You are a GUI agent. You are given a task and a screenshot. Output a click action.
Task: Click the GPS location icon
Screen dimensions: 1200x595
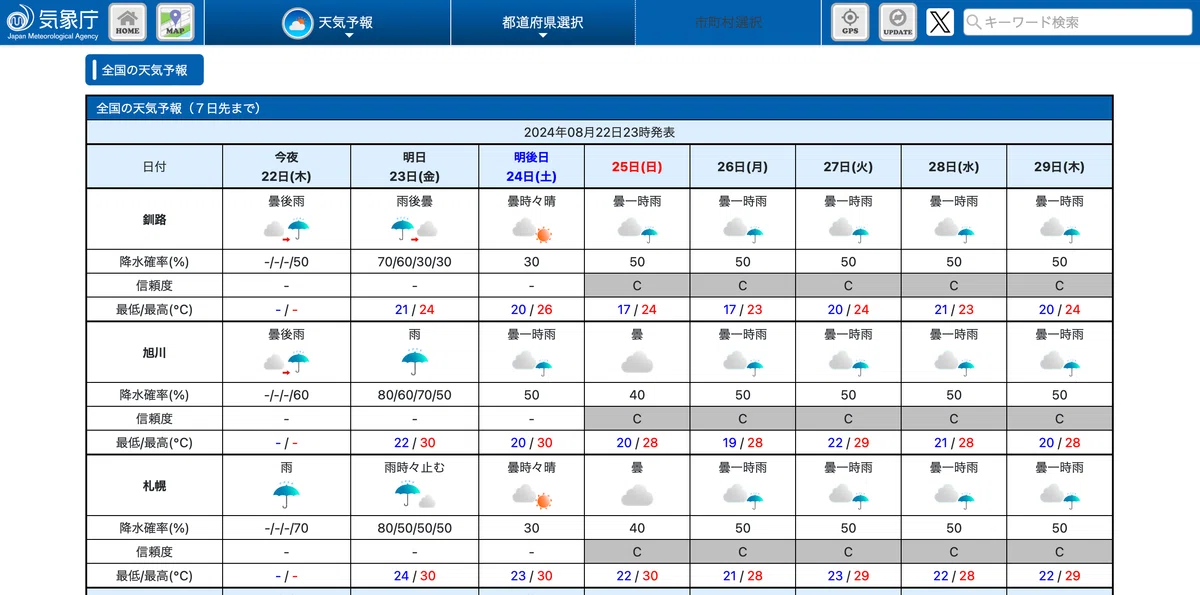click(850, 22)
